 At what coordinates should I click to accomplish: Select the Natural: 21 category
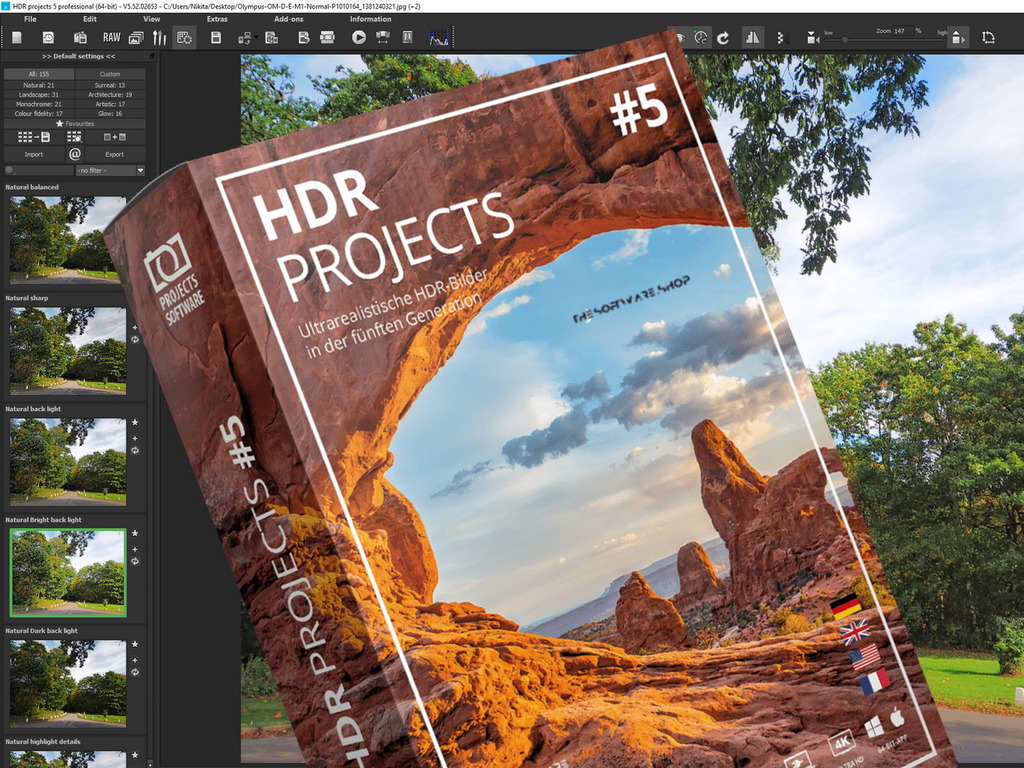[x=39, y=85]
